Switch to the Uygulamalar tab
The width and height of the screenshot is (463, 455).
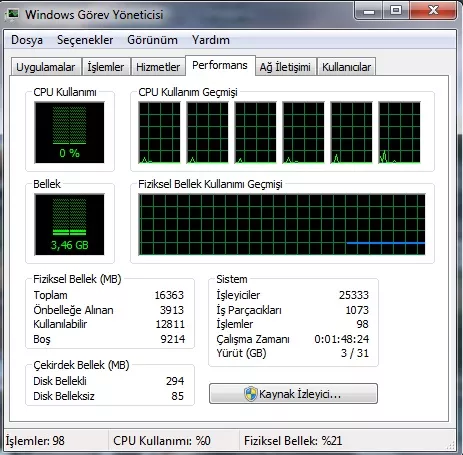(46, 67)
